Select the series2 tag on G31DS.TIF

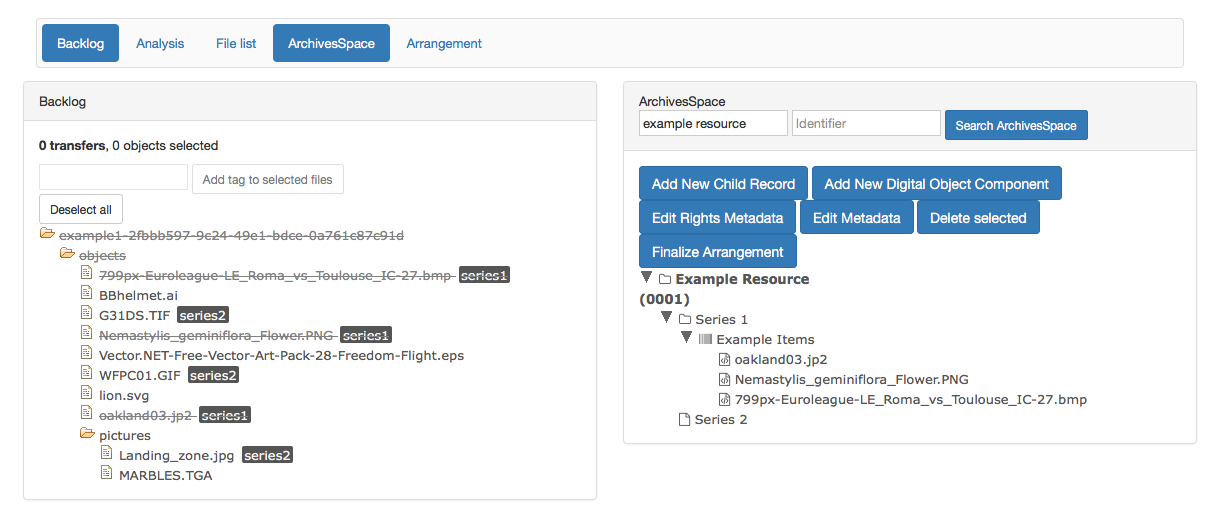click(209, 315)
